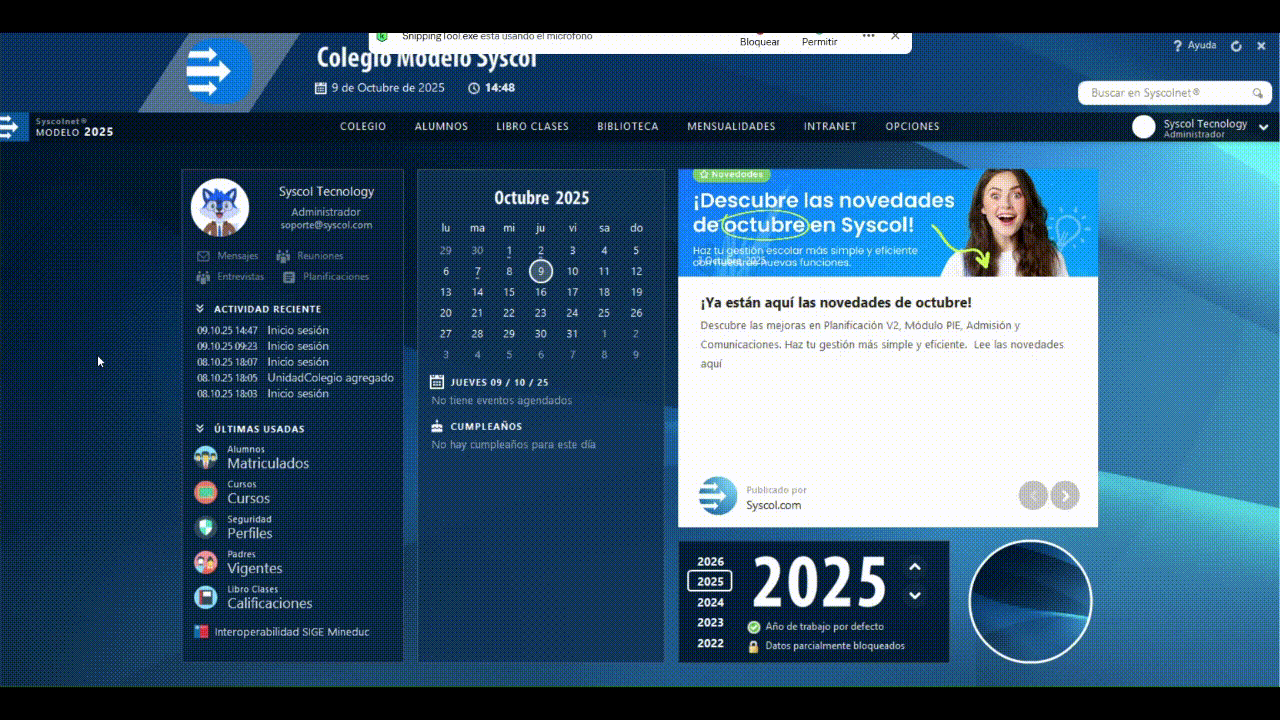Open Libro Clases Calificaciones icon
Viewport: 1280px width, 720px height.
(x=205, y=597)
